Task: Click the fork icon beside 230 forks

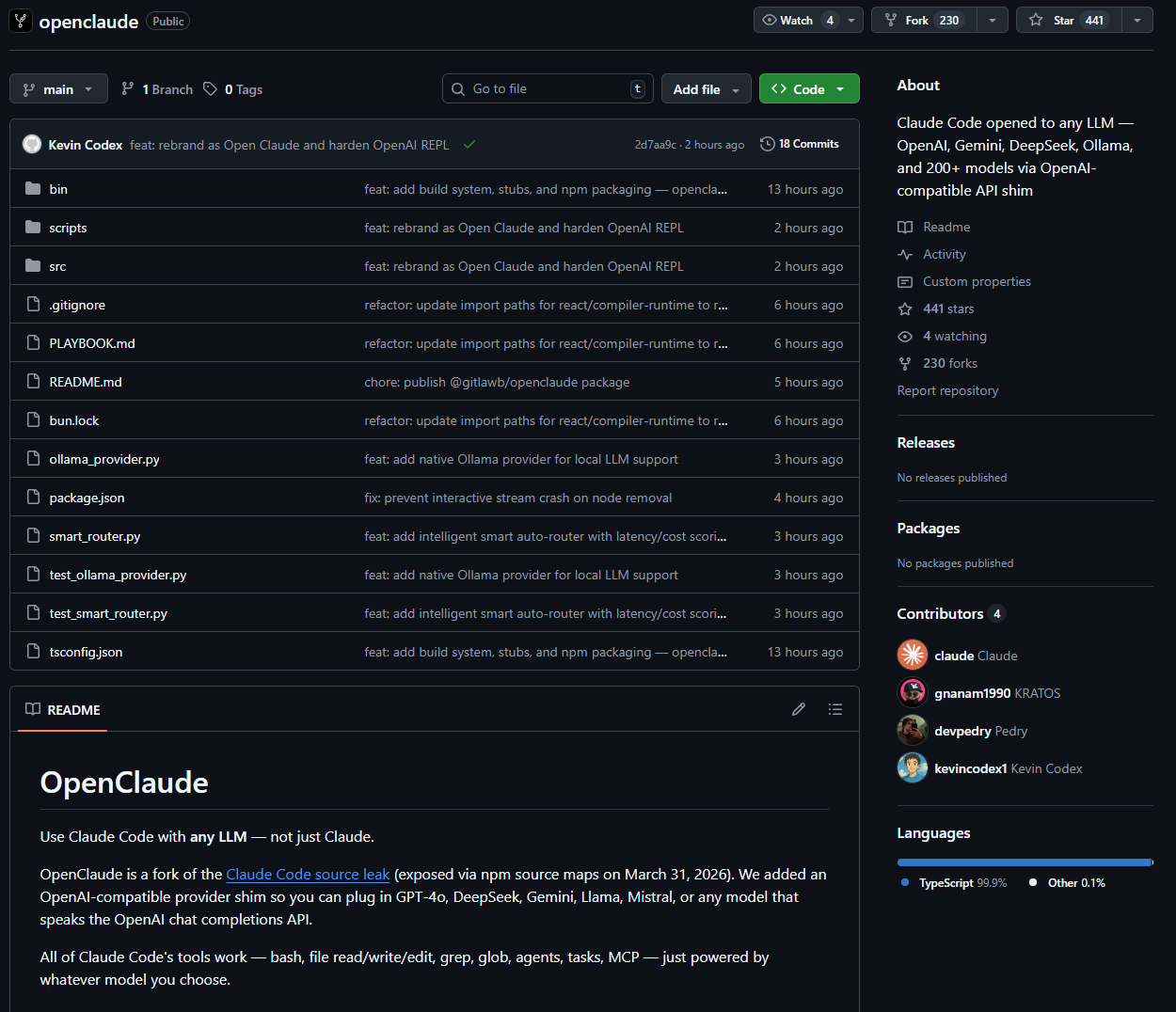Action: pos(905,363)
